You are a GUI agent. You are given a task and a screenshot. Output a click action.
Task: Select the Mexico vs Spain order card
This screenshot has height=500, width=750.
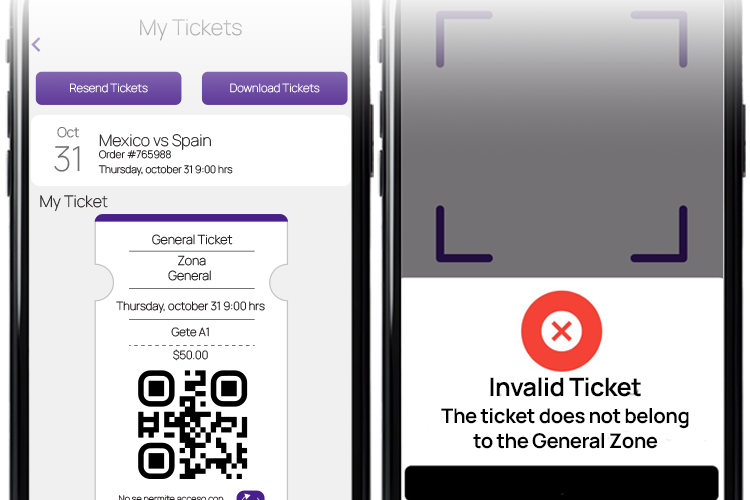point(190,151)
